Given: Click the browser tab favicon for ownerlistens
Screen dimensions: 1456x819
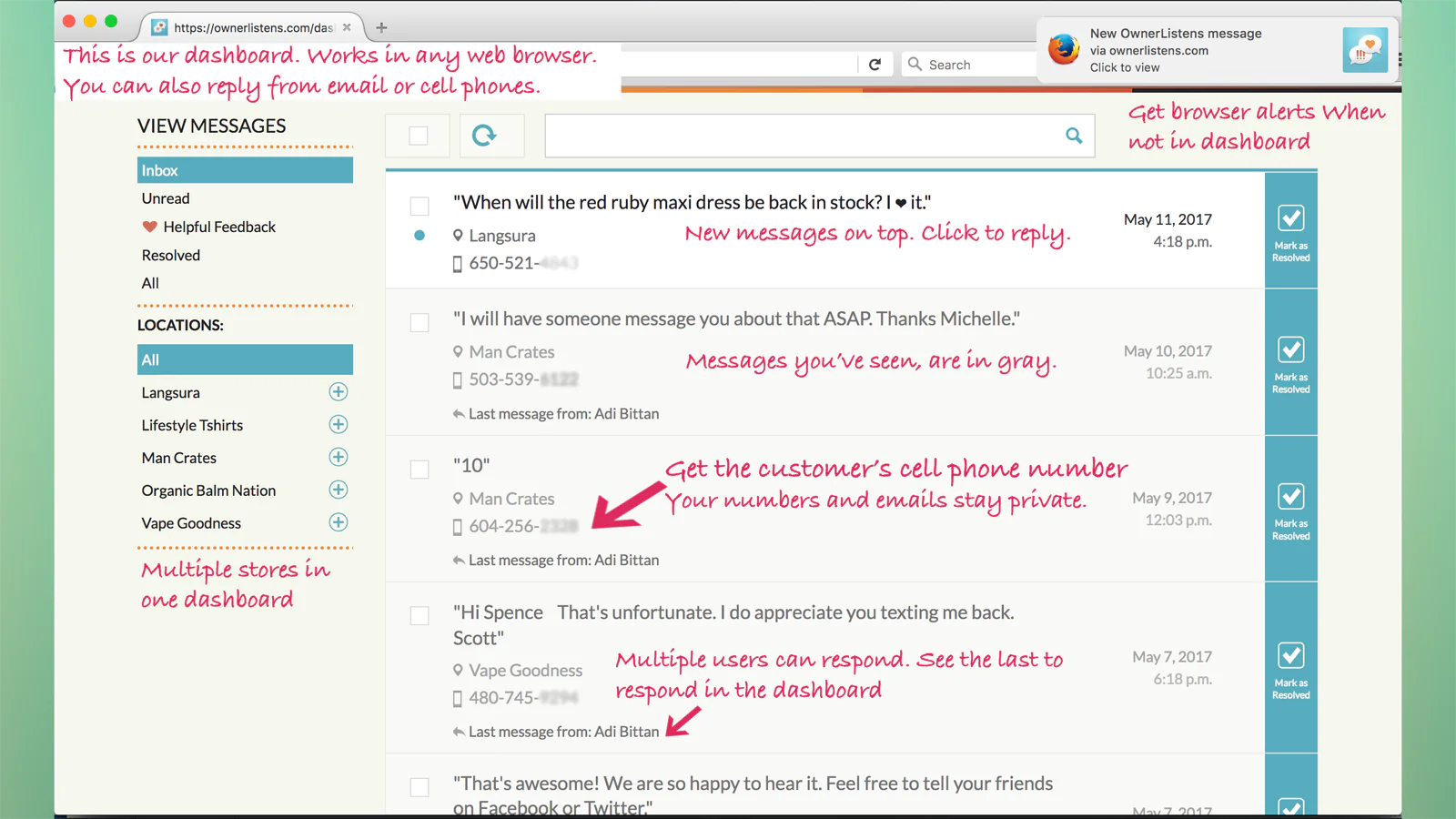Looking at the screenshot, I should pos(159,27).
